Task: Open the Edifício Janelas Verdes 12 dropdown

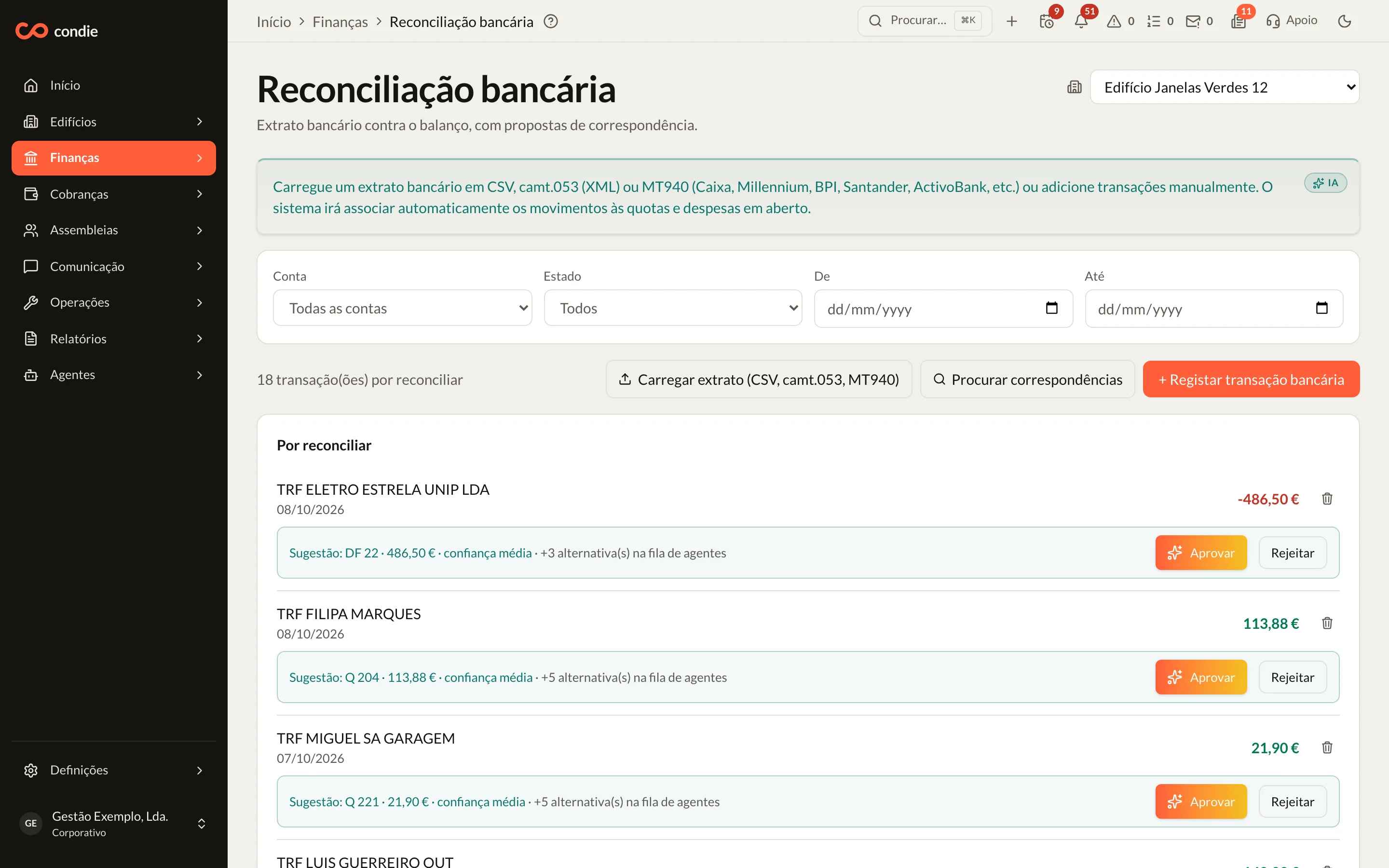Action: coord(1224,87)
